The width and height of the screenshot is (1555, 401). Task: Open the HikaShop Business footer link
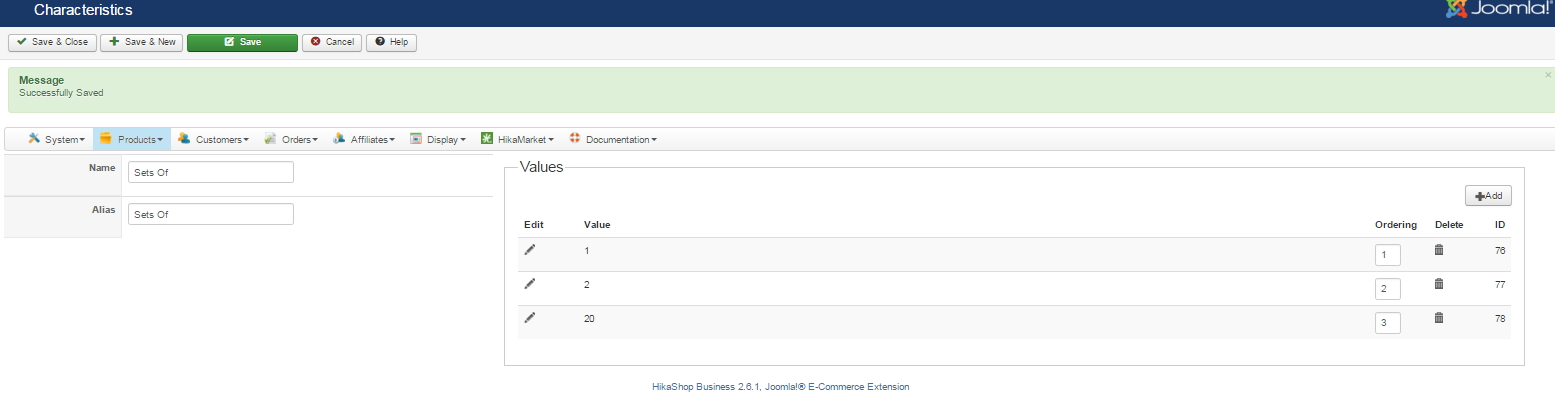tap(780, 387)
